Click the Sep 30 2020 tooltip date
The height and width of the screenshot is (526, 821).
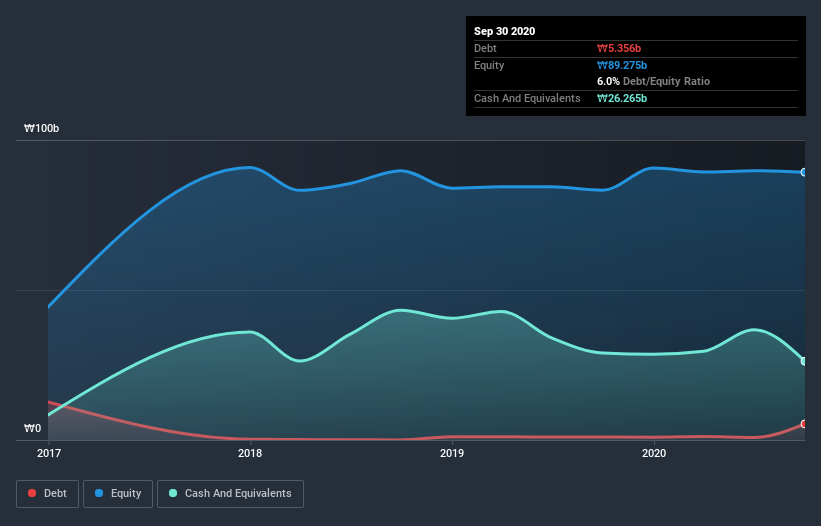tap(504, 31)
